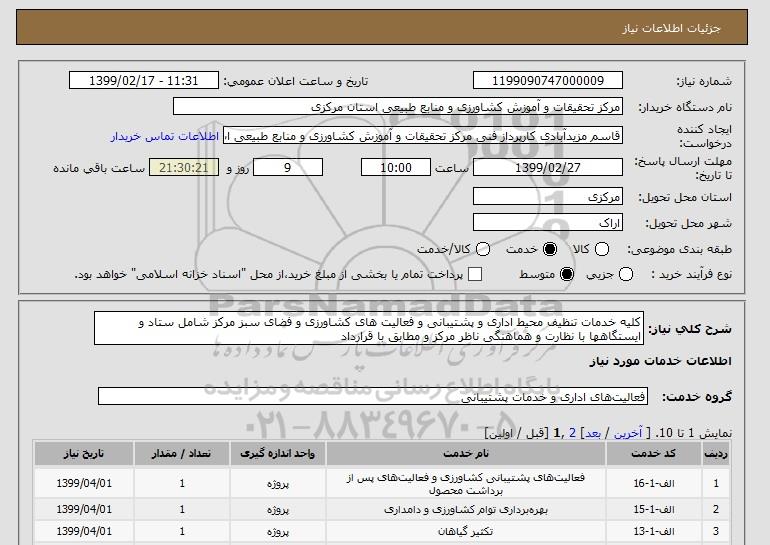Open the اطلاعات تماس خریدار link

tap(165, 136)
